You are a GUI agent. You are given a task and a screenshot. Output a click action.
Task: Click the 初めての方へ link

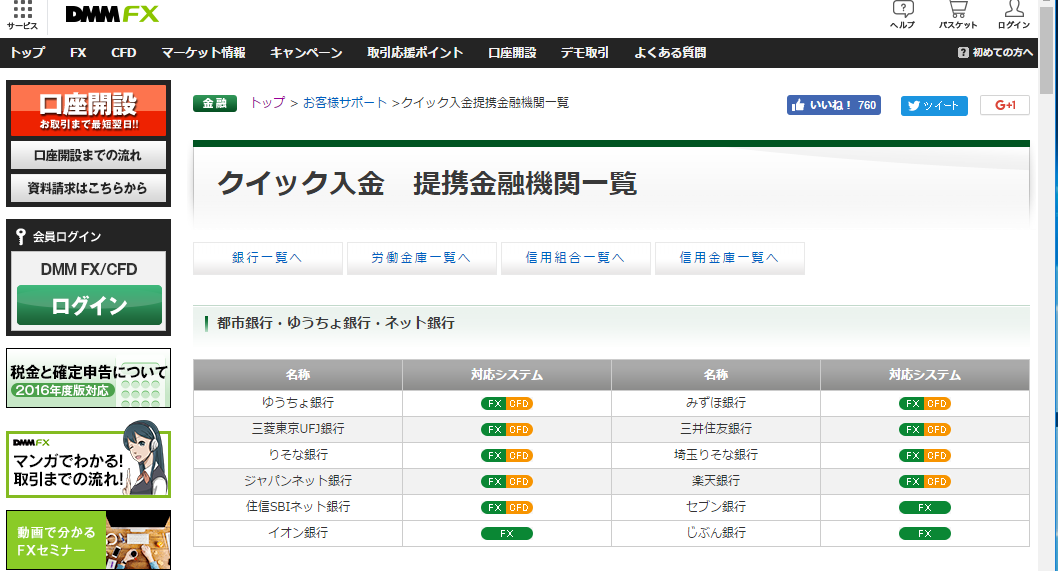coord(995,53)
